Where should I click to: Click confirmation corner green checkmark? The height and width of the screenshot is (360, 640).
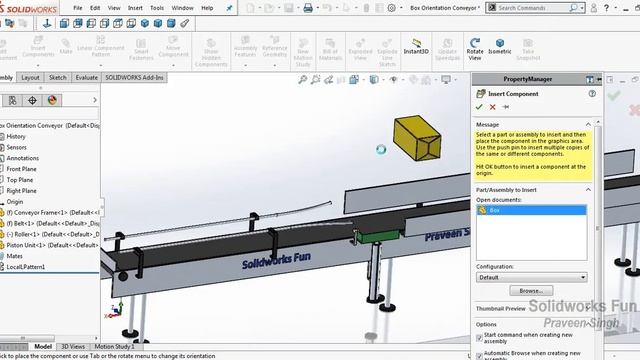(x=614, y=96)
